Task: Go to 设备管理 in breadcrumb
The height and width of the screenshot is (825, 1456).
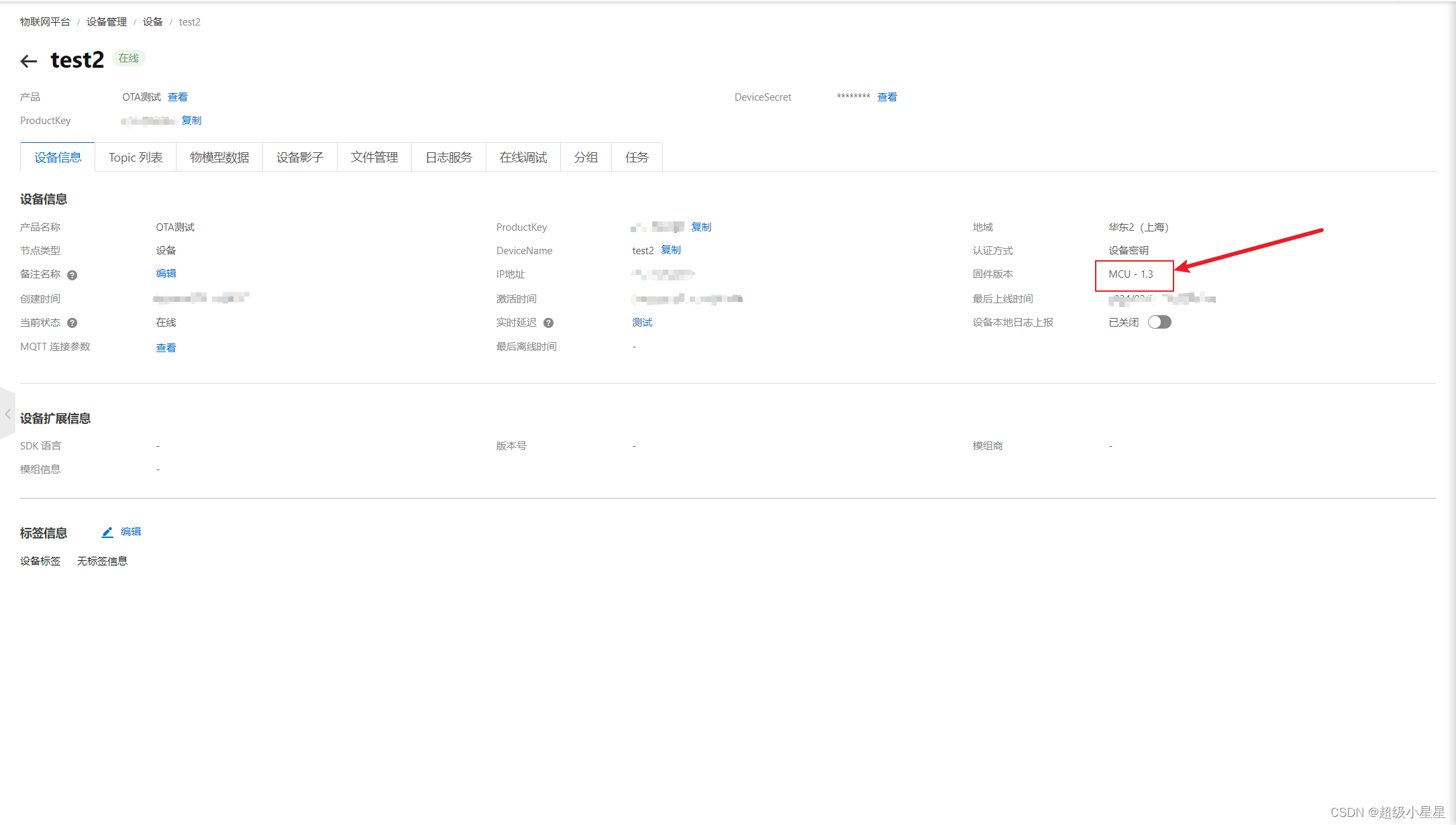Action: tap(107, 22)
